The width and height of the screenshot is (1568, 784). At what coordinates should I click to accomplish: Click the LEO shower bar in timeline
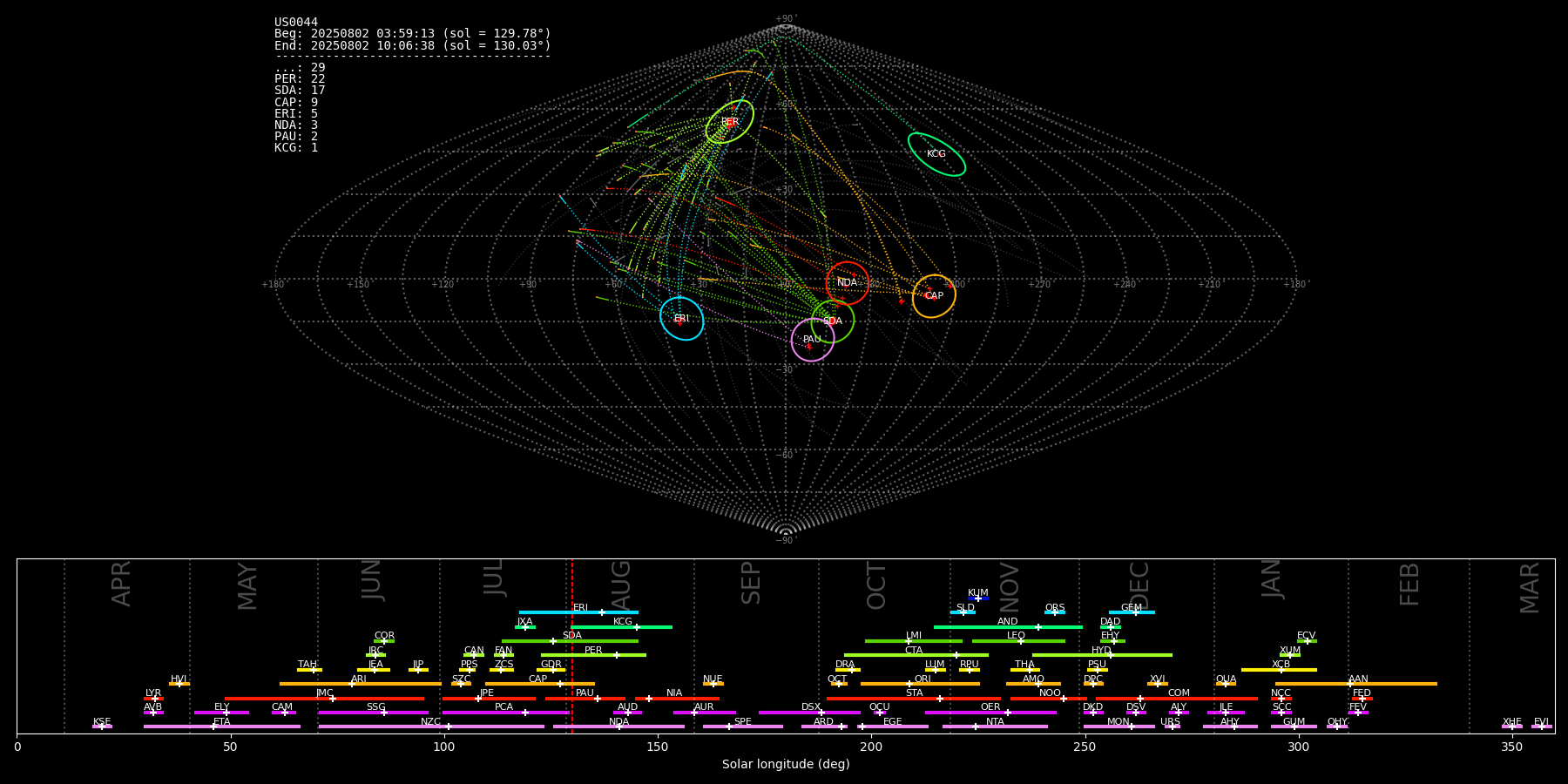coord(1018,641)
